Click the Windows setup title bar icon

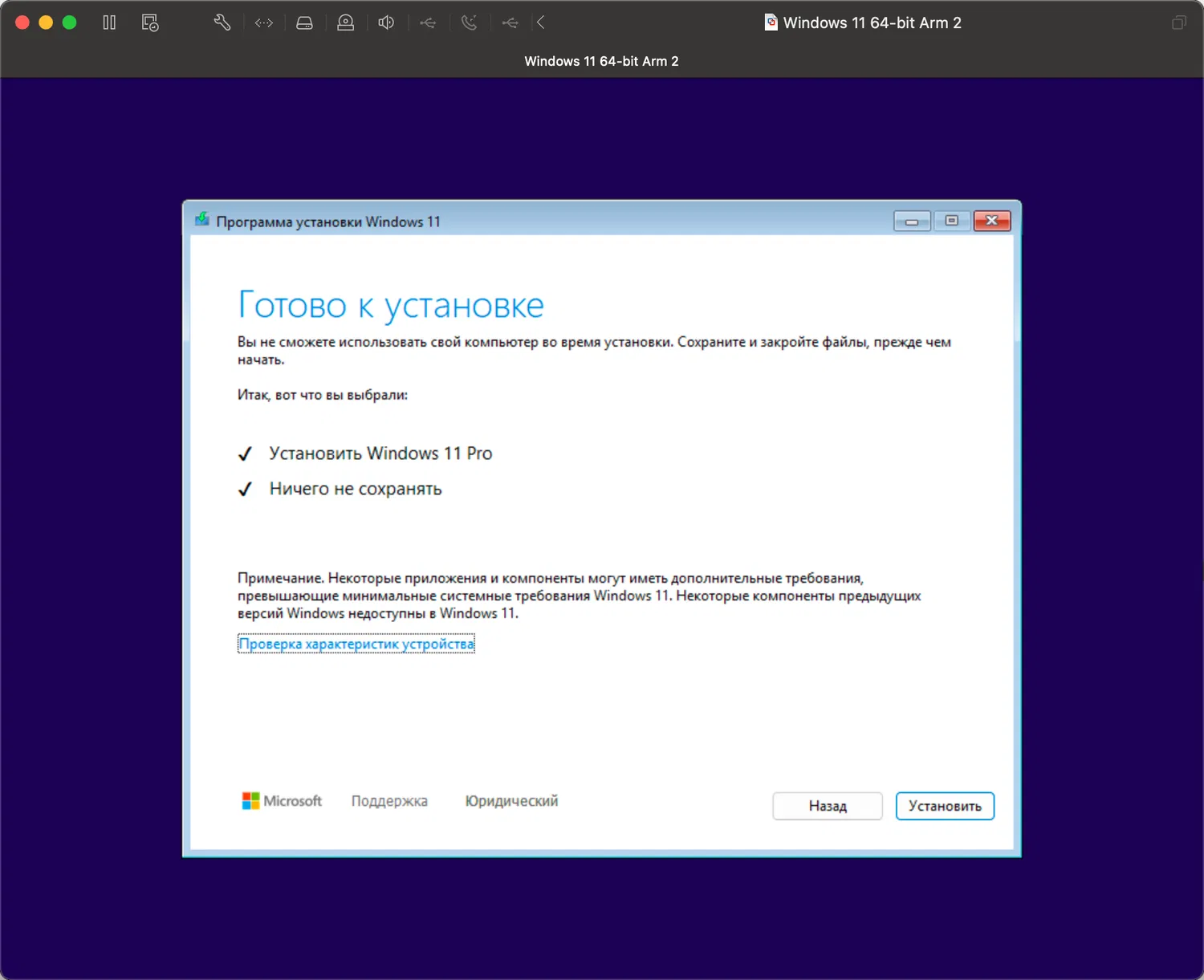point(202,220)
